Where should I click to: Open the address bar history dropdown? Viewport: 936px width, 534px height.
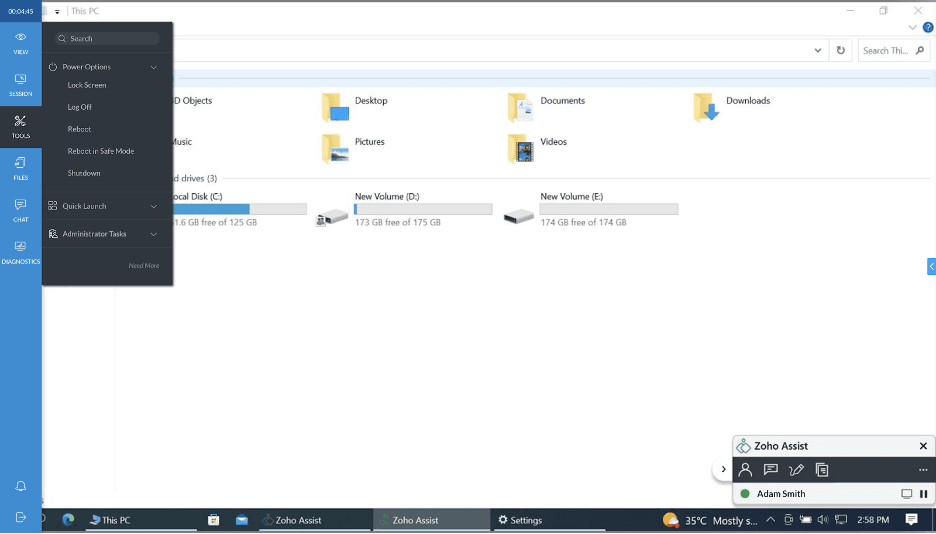click(x=818, y=51)
